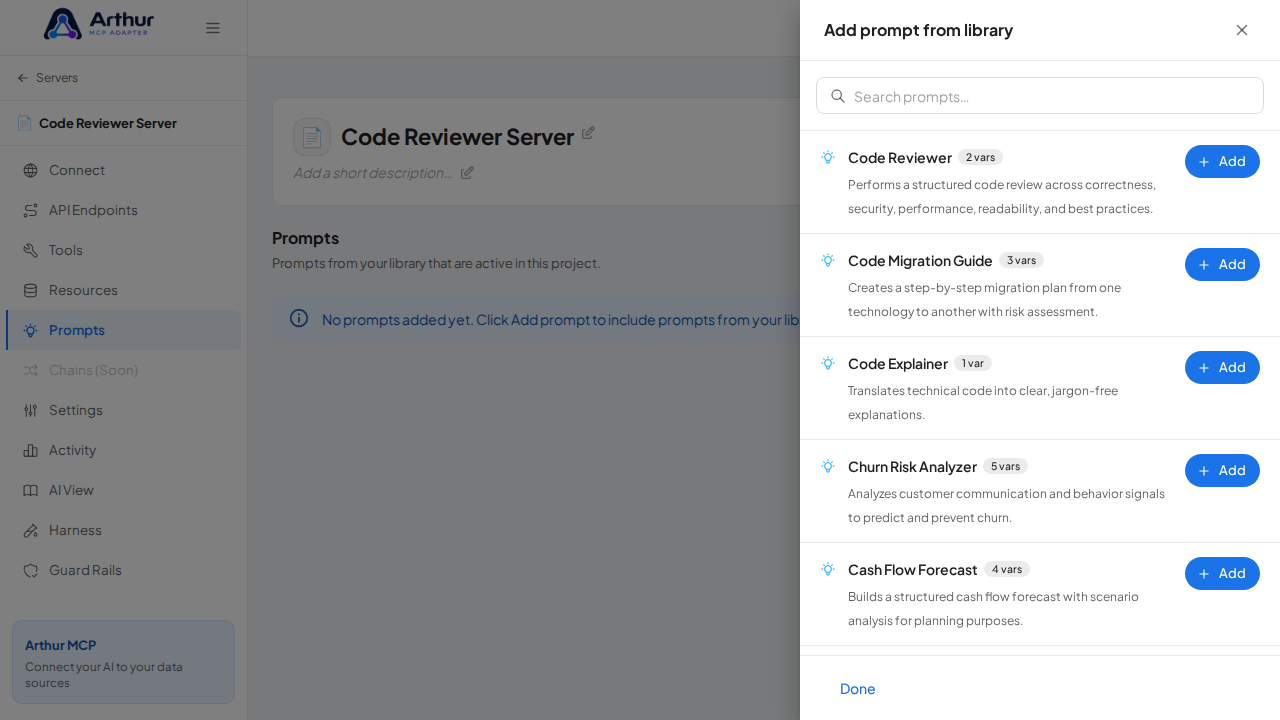The image size is (1280, 720).
Task: Close the Add prompt from library panel
Action: coord(1242,30)
